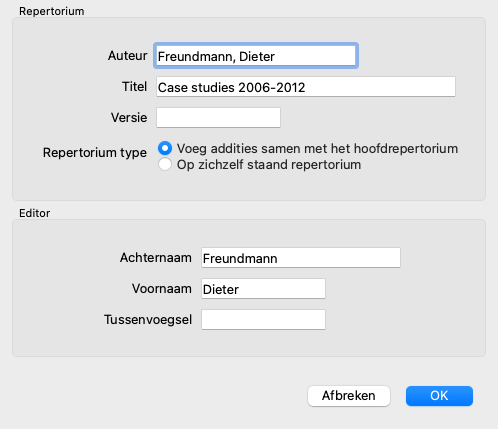Click into the Titel input field
This screenshot has width=498, height=429.
[x=306, y=87]
